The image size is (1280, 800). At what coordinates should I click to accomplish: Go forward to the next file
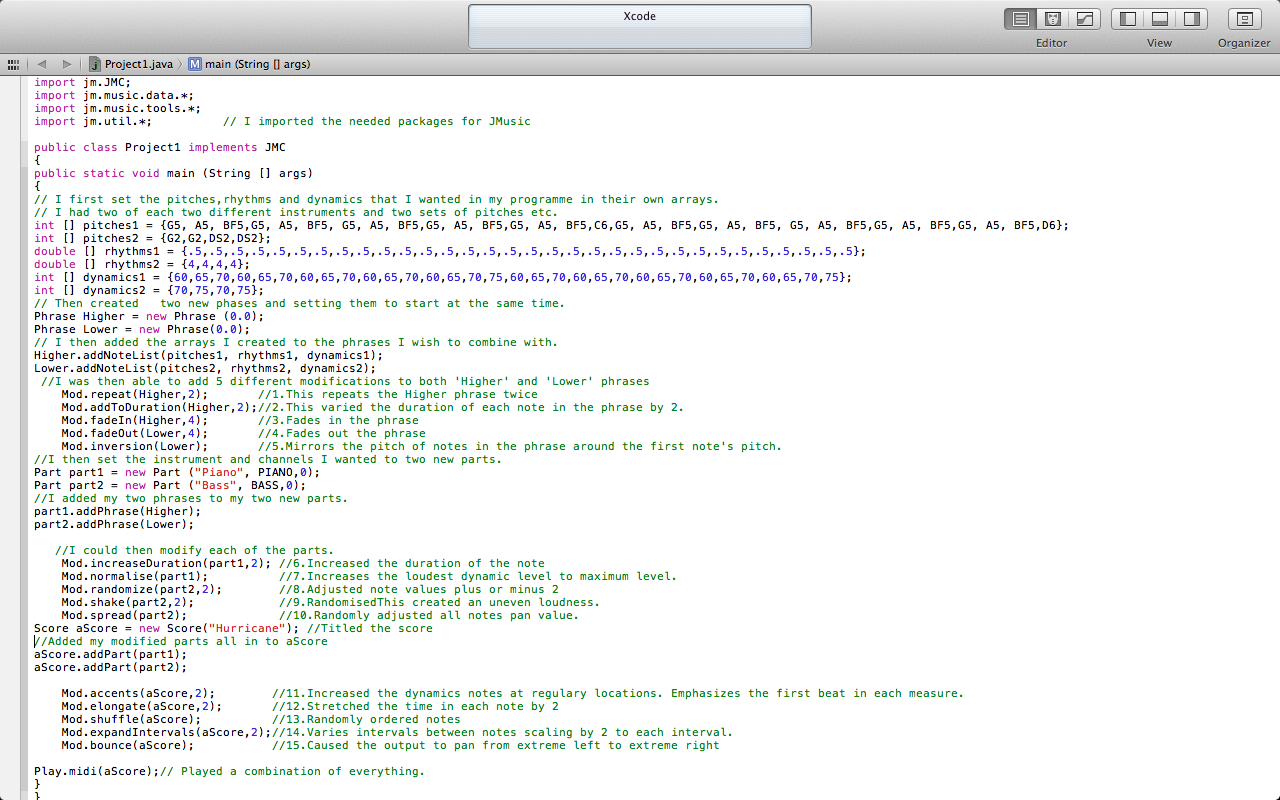[x=67, y=64]
